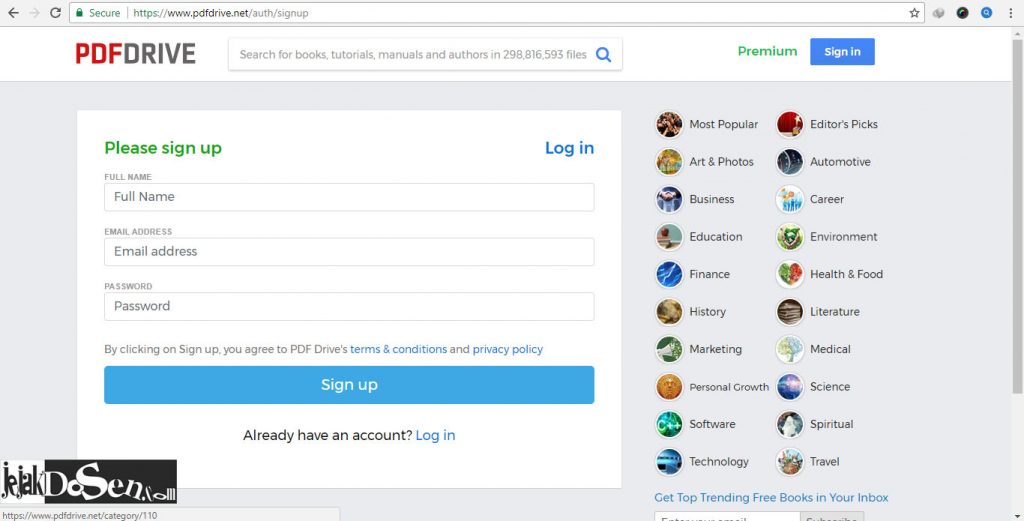Viewport: 1024px width, 521px height.
Task: Reload the page in browser
Action: pos(56,13)
